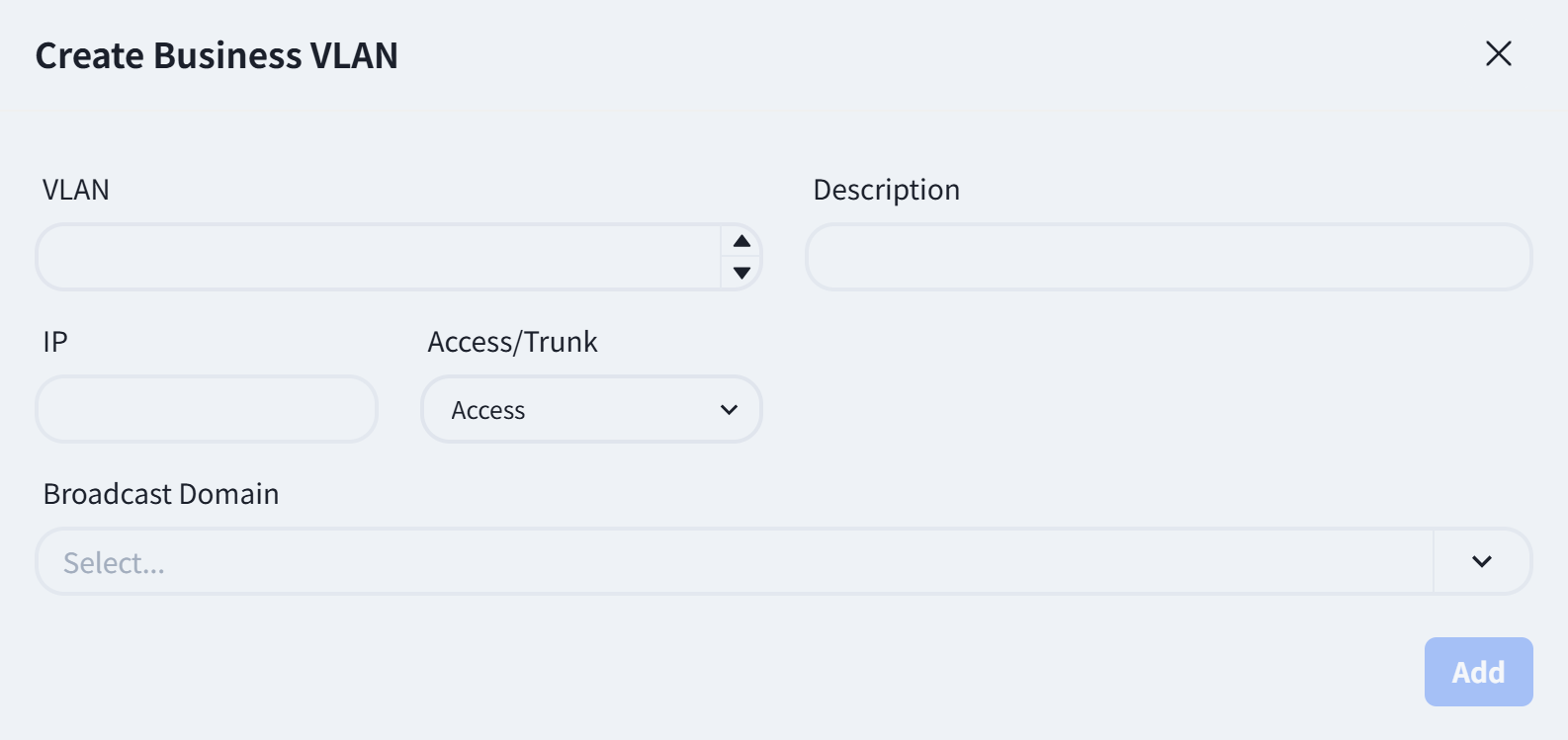1568x740 pixels.
Task: Click the Create Business VLAN heading
Action: click(217, 55)
